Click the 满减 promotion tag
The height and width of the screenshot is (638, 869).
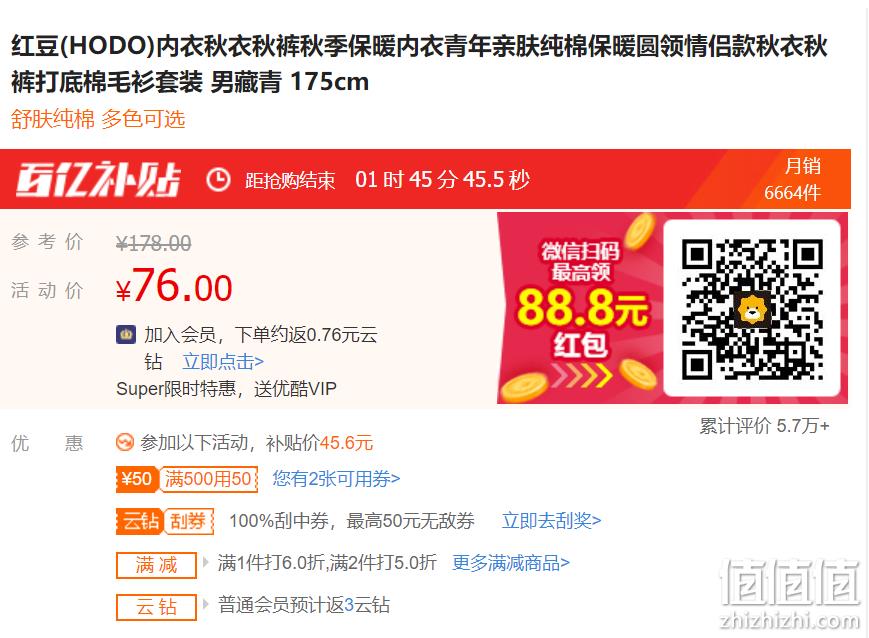pos(156,565)
